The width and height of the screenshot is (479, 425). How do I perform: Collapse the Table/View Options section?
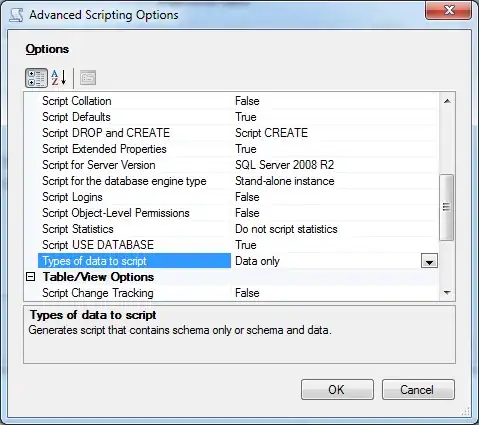coord(30,277)
